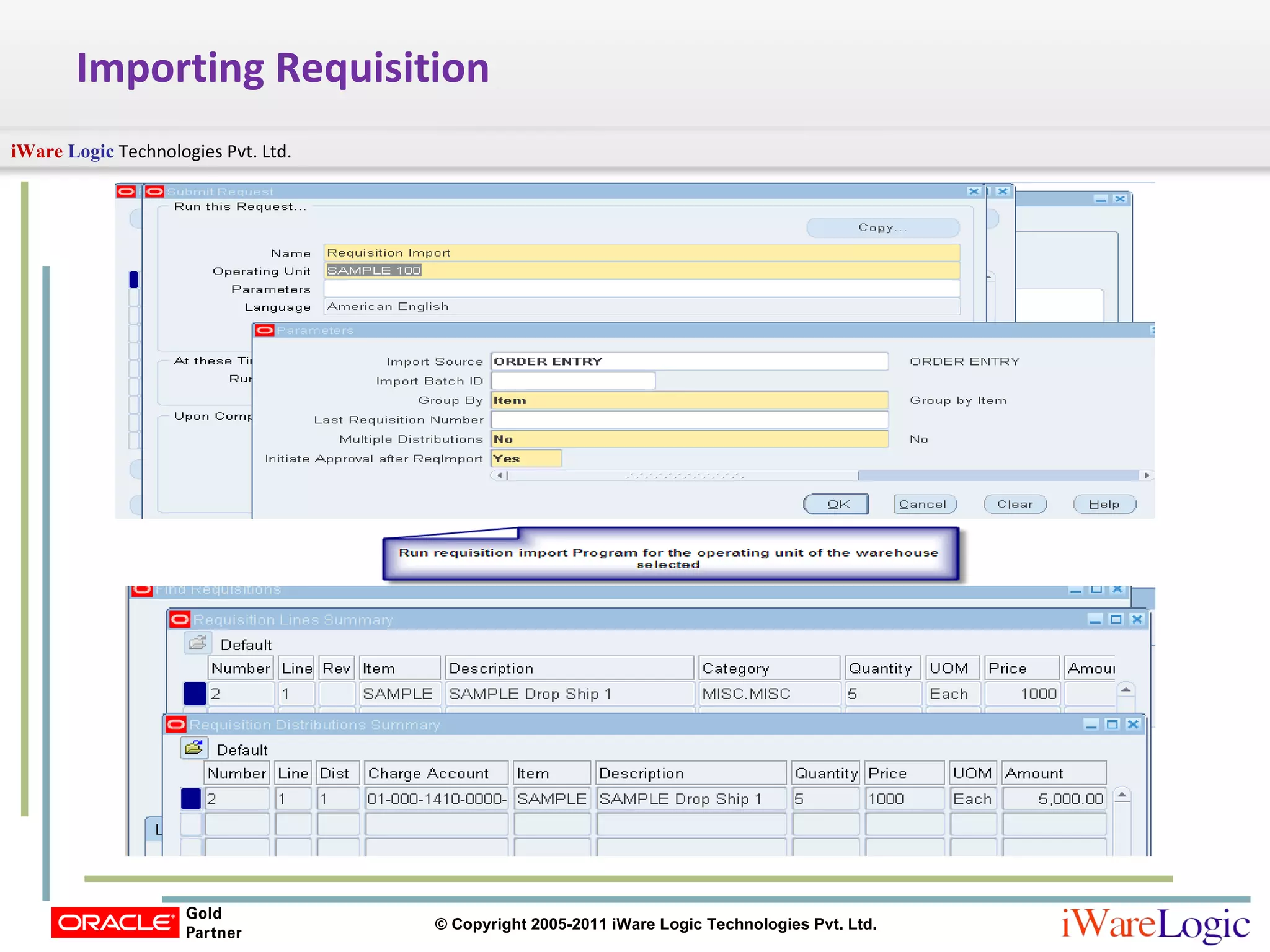Select row indicator for requisition line 2
Image resolution: width=1270 pixels, height=952 pixels.
pos(195,694)
